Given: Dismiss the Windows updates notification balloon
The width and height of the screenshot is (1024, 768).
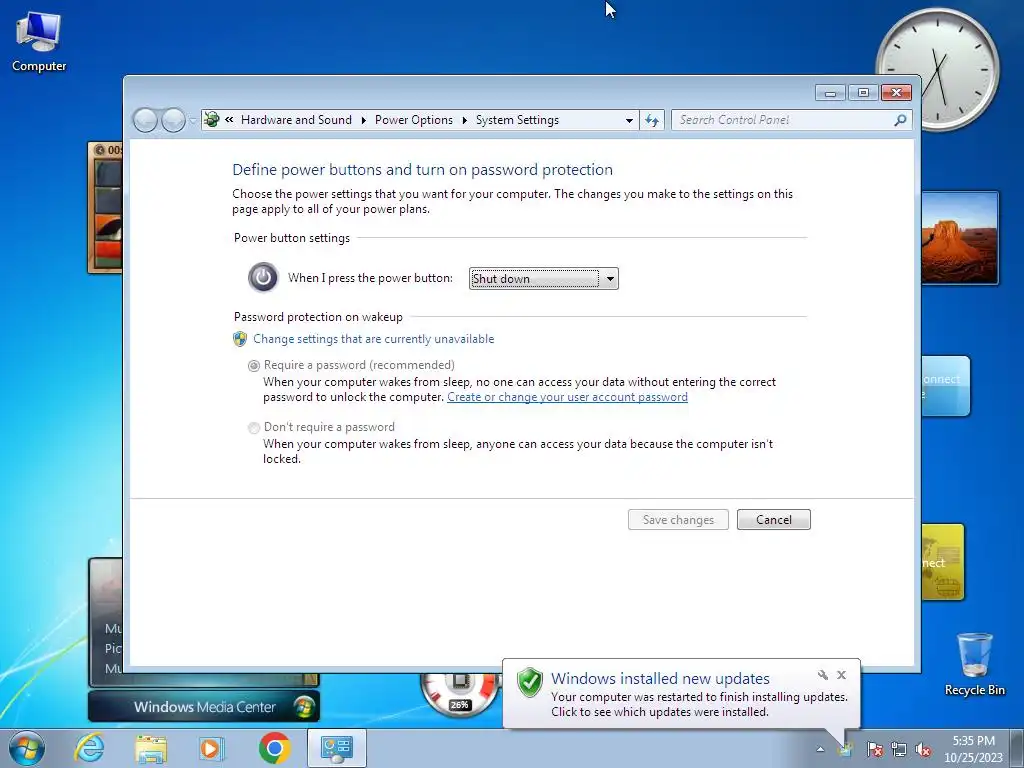Looking at the screenshot, I should pyautogui.click(x=841, y=675).
